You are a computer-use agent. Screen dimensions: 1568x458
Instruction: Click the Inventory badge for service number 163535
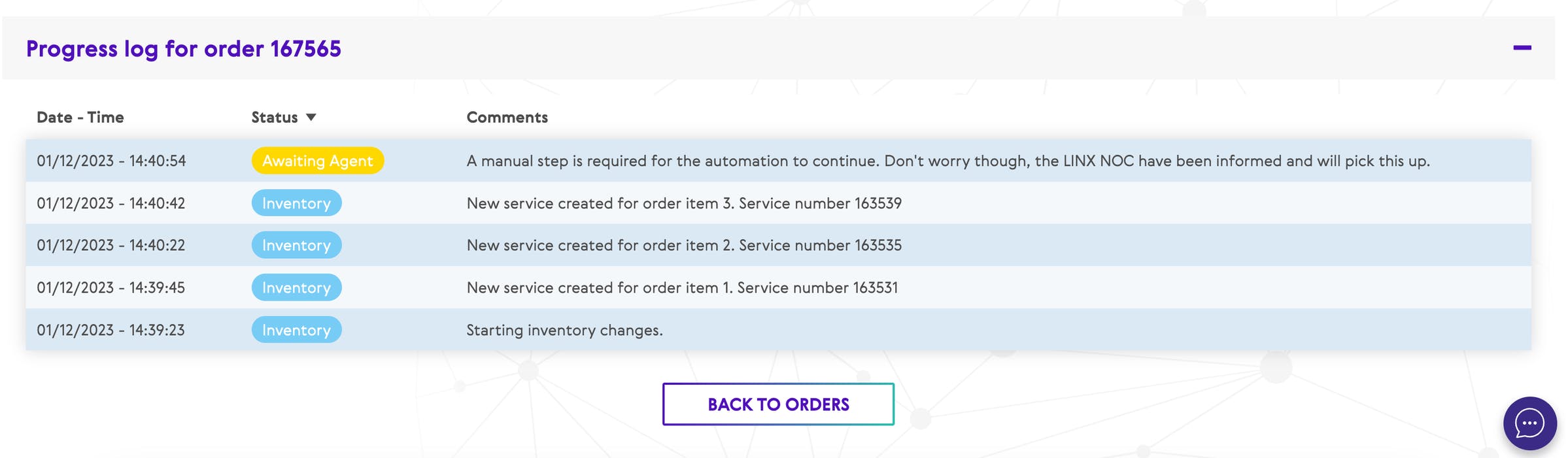[296, 245]
